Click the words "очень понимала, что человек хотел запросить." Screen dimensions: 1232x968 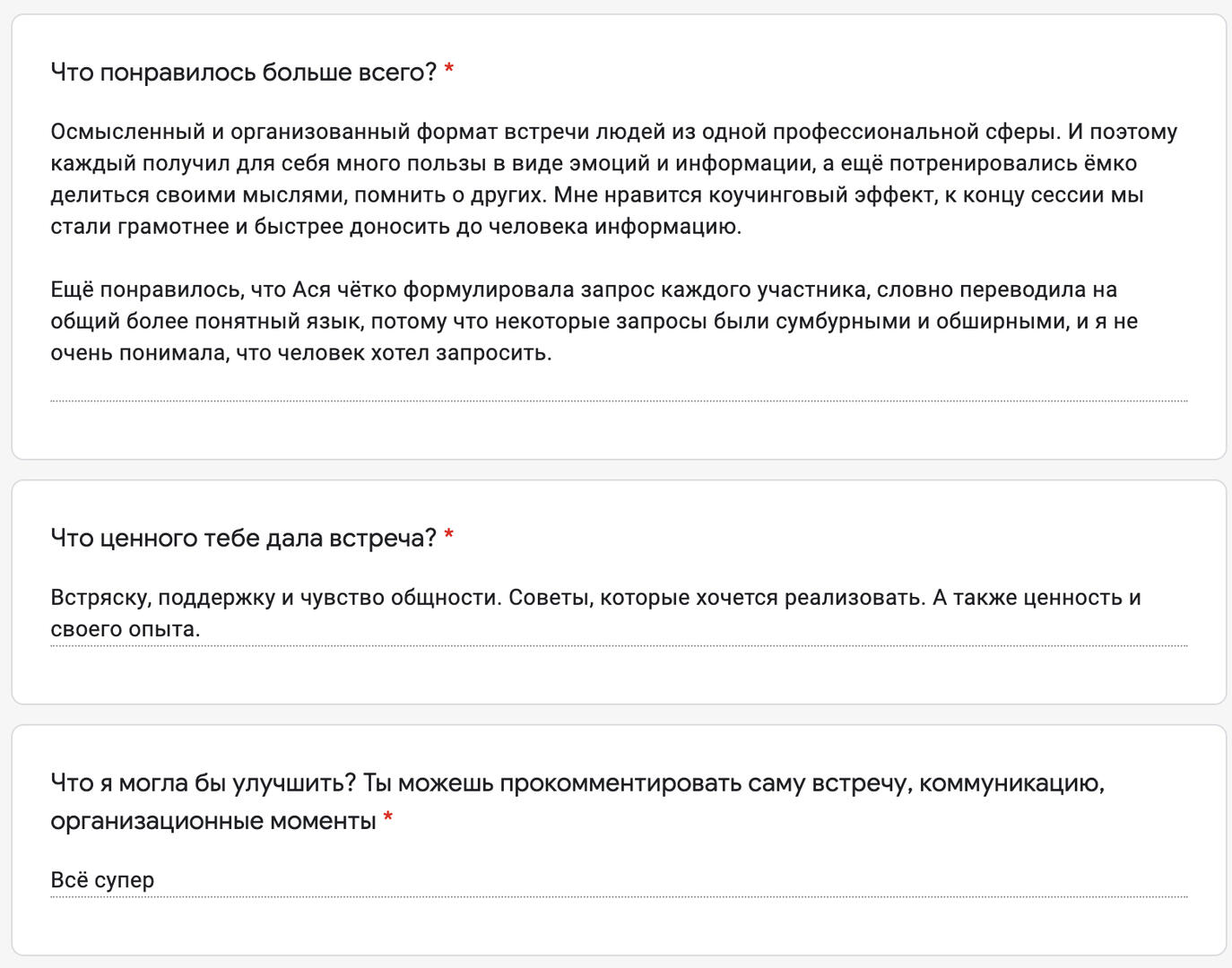(x=300, y=353)
